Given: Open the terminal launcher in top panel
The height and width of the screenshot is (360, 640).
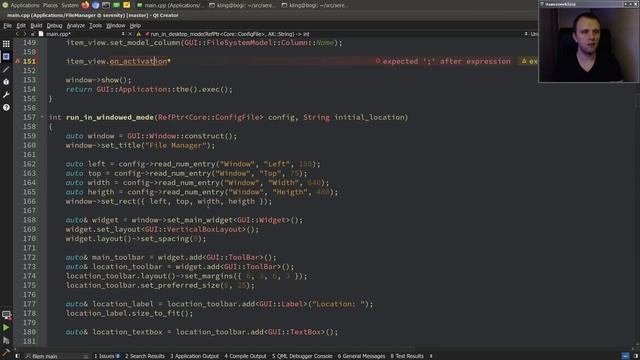Looking at the screenshot, I should [x=106, y=5].
